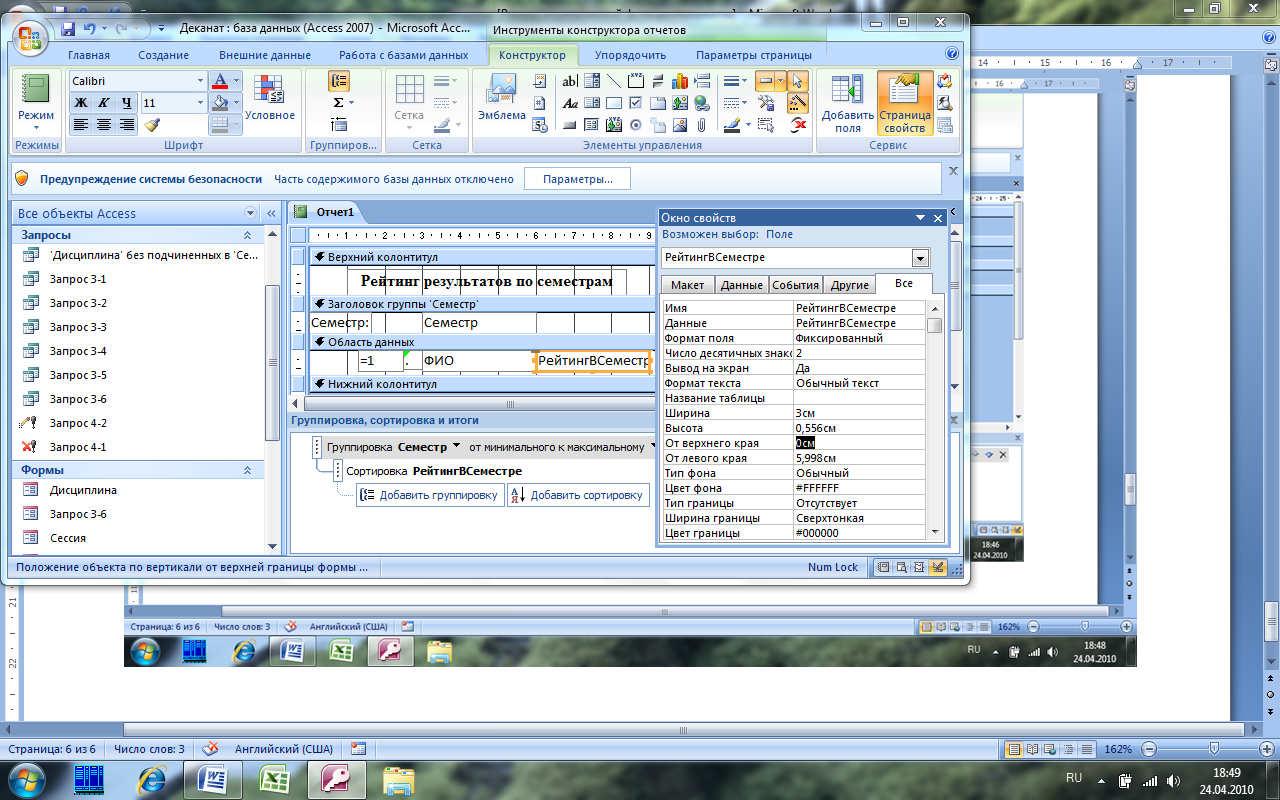Open the Режим view switcher
1280x800 pixels.
point(36,105)
